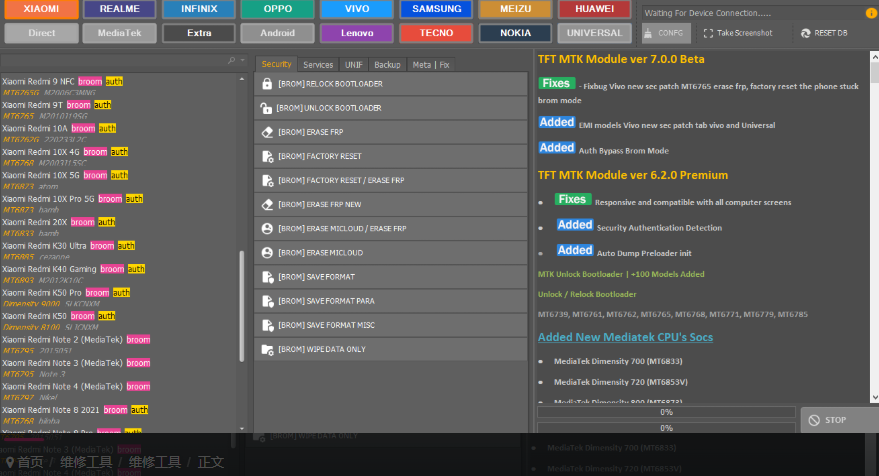The height and width of the screenshot is (476, 879).
Task: Click the orange info icon near the connection status
Action: (x=871, y=13)
